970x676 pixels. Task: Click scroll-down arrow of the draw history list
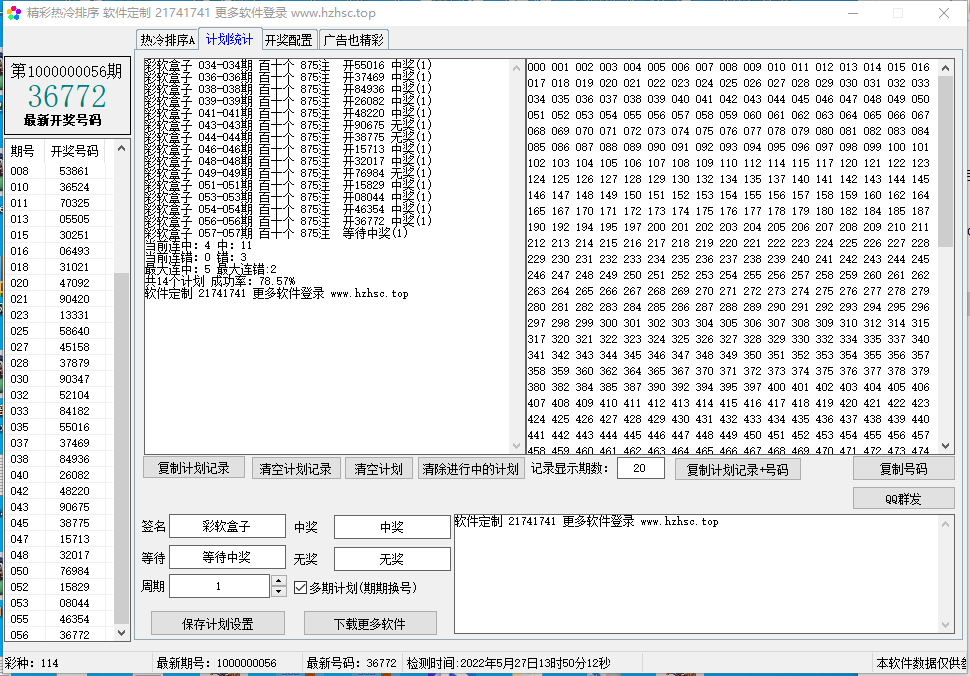pos(121,633)
